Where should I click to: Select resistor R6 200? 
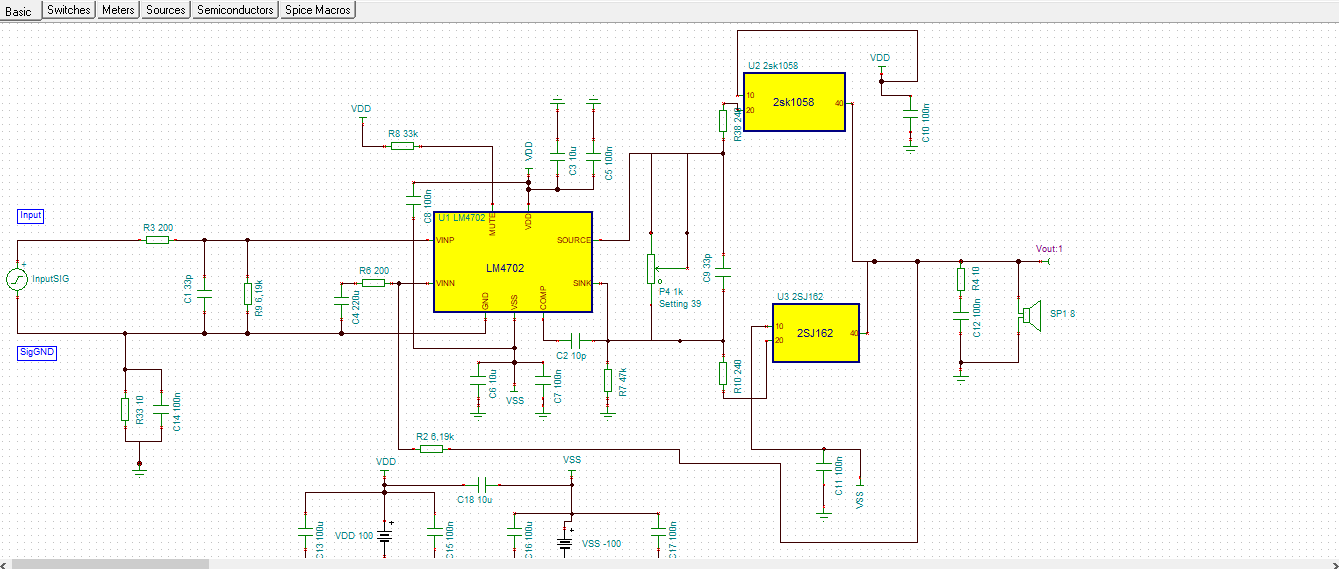[x=373, y=283]
